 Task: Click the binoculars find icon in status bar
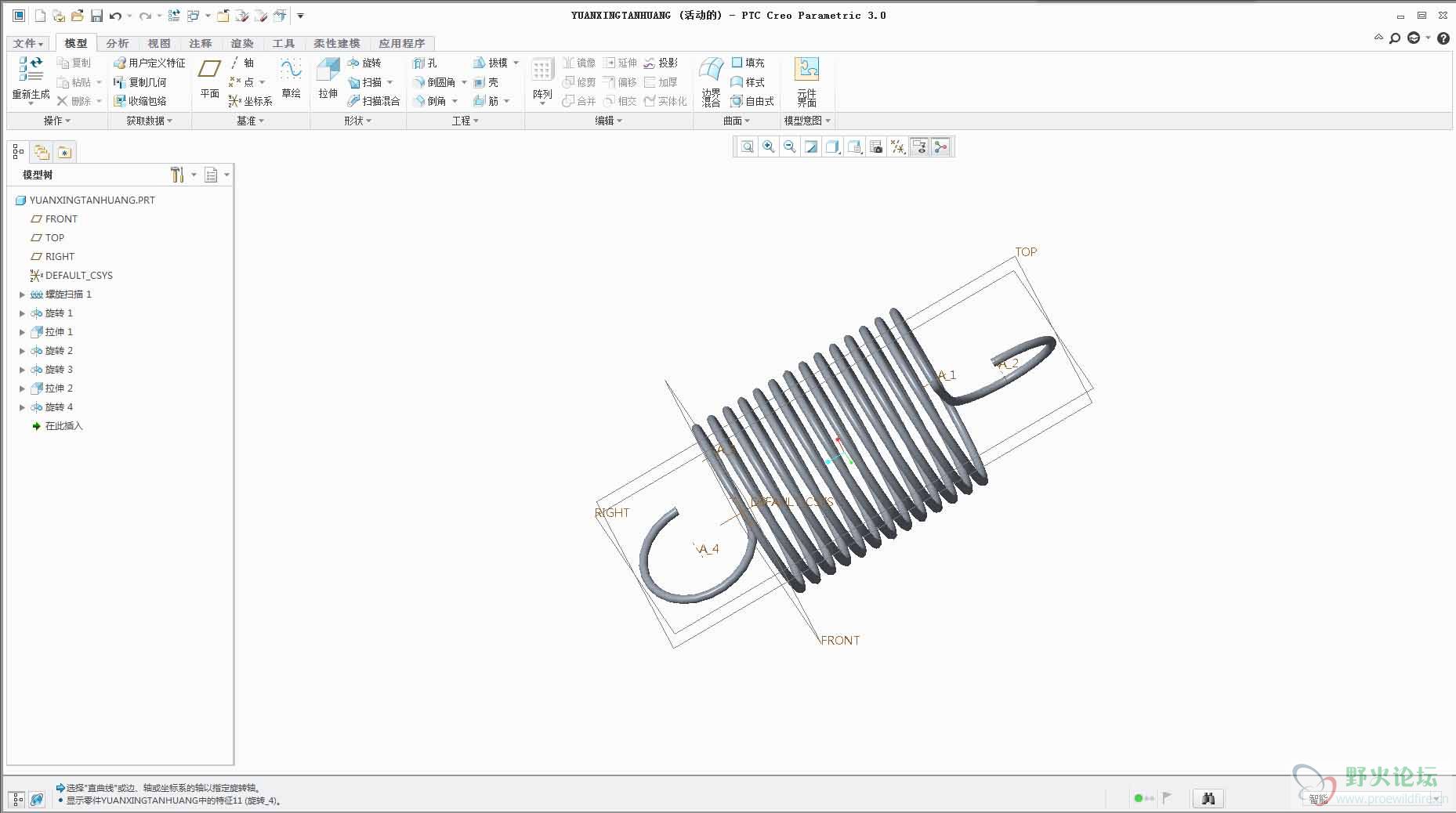(1208, 798)
